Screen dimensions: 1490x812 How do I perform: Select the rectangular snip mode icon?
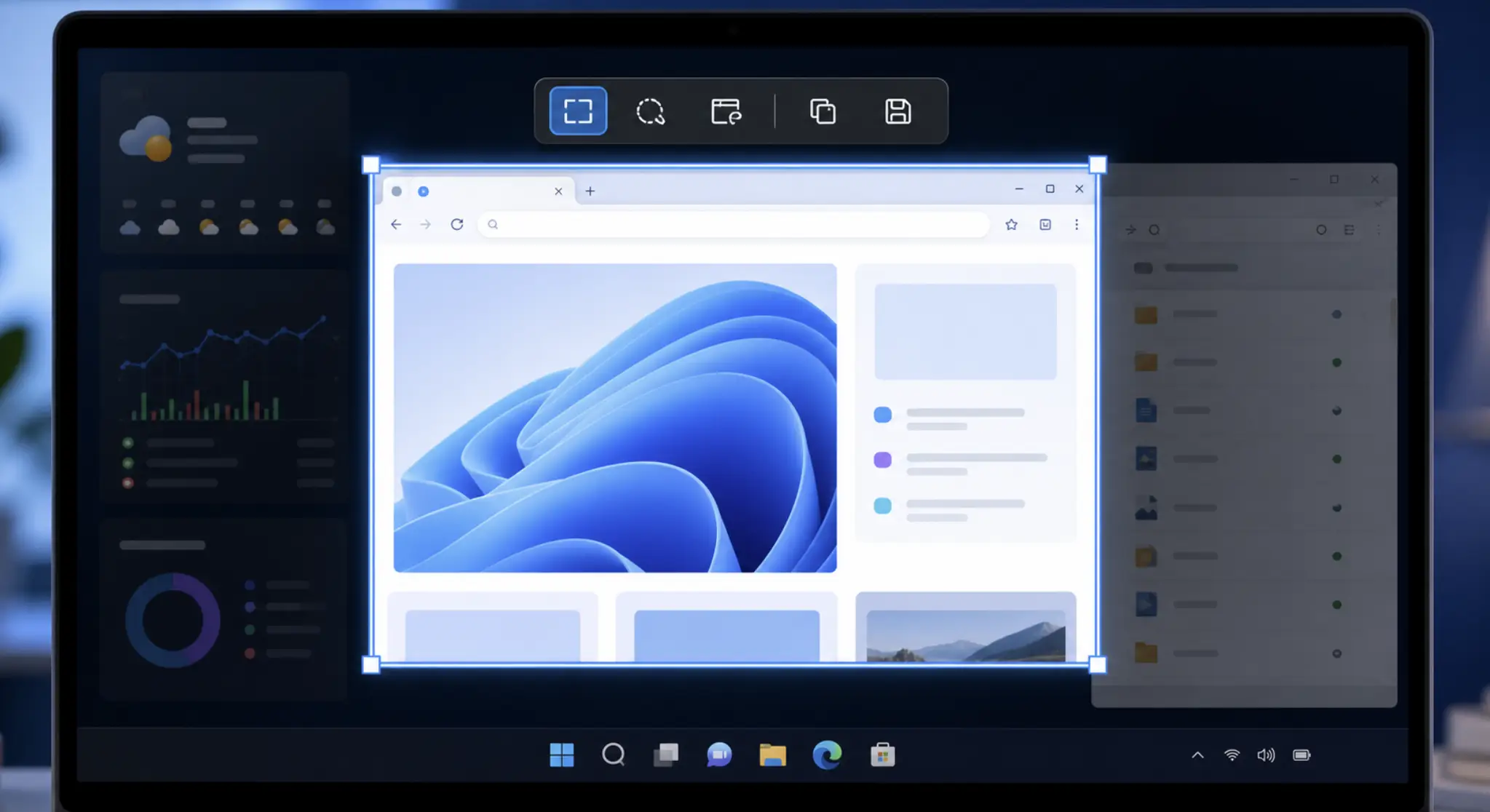coord(578,111)
